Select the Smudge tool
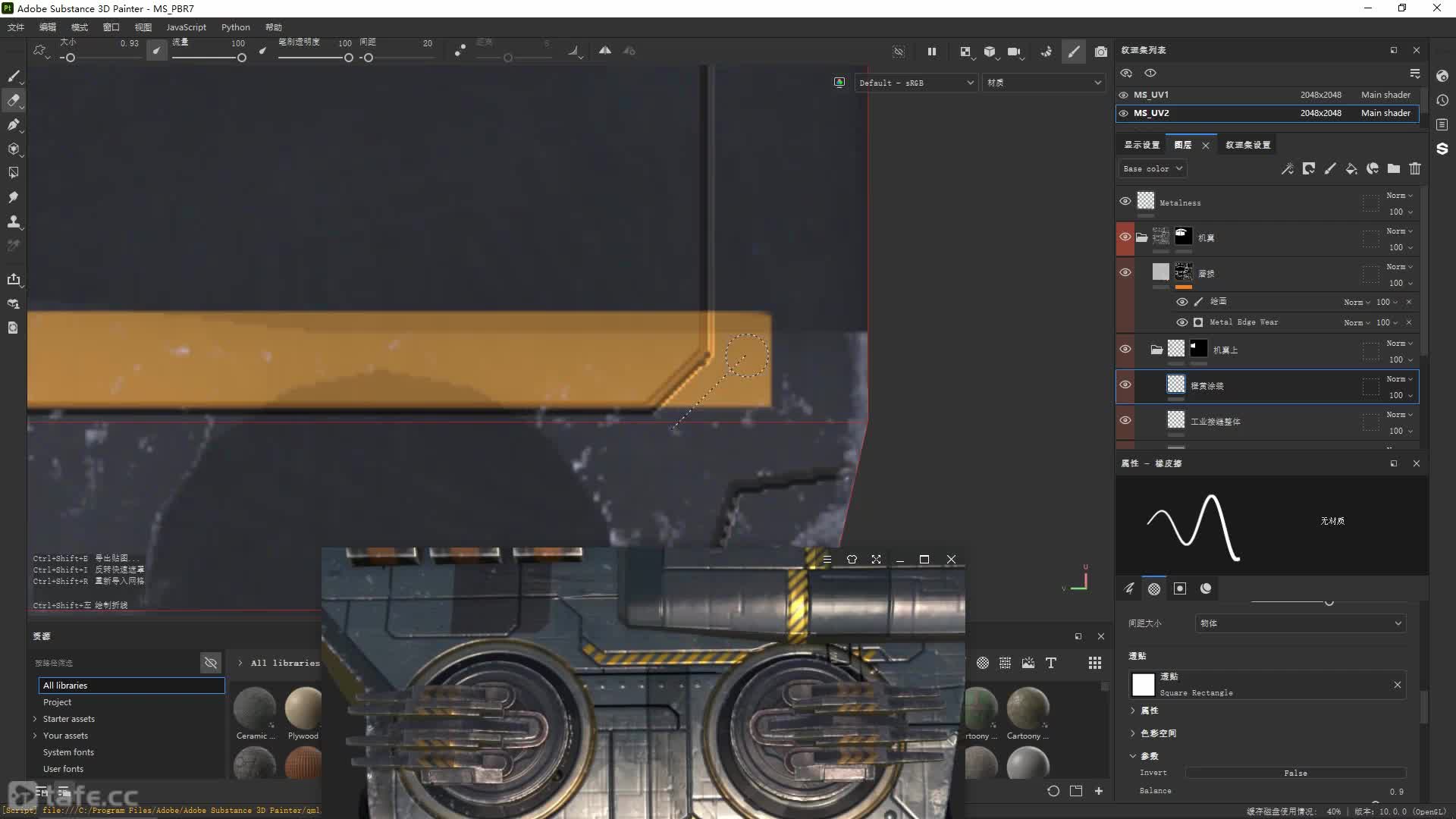 point(13,197)
